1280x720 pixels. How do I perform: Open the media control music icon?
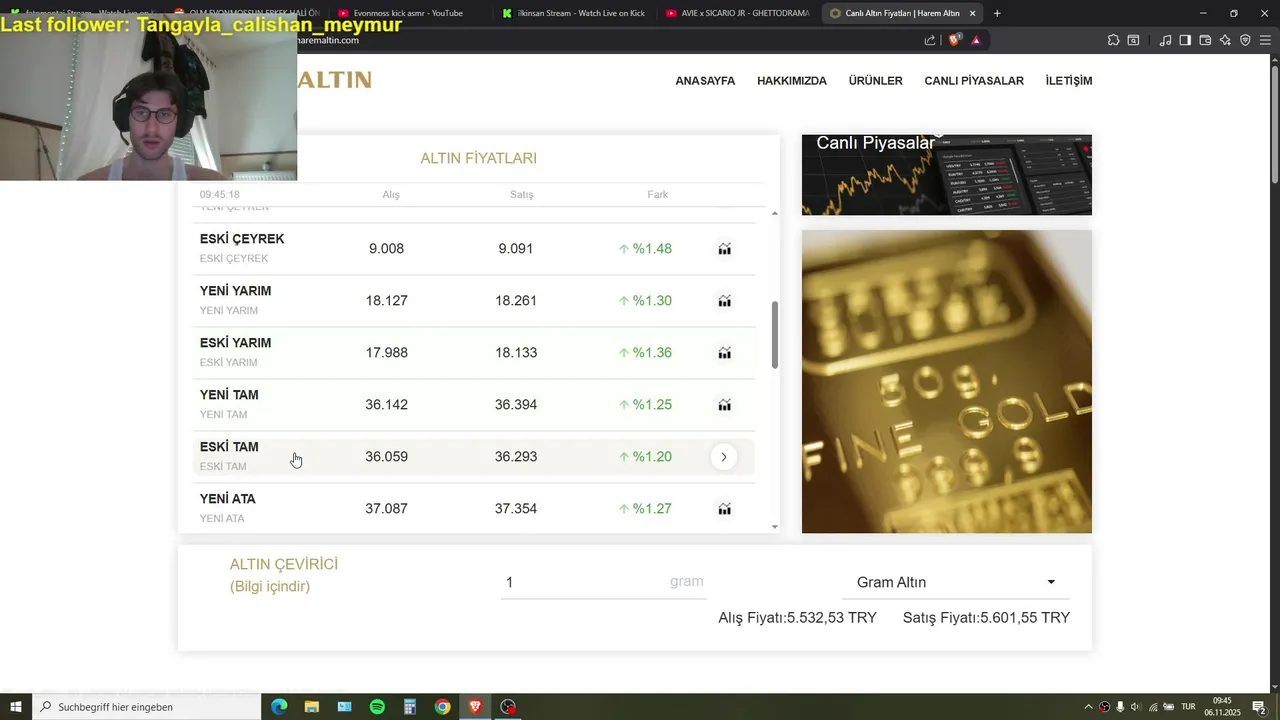[1165, 40]
